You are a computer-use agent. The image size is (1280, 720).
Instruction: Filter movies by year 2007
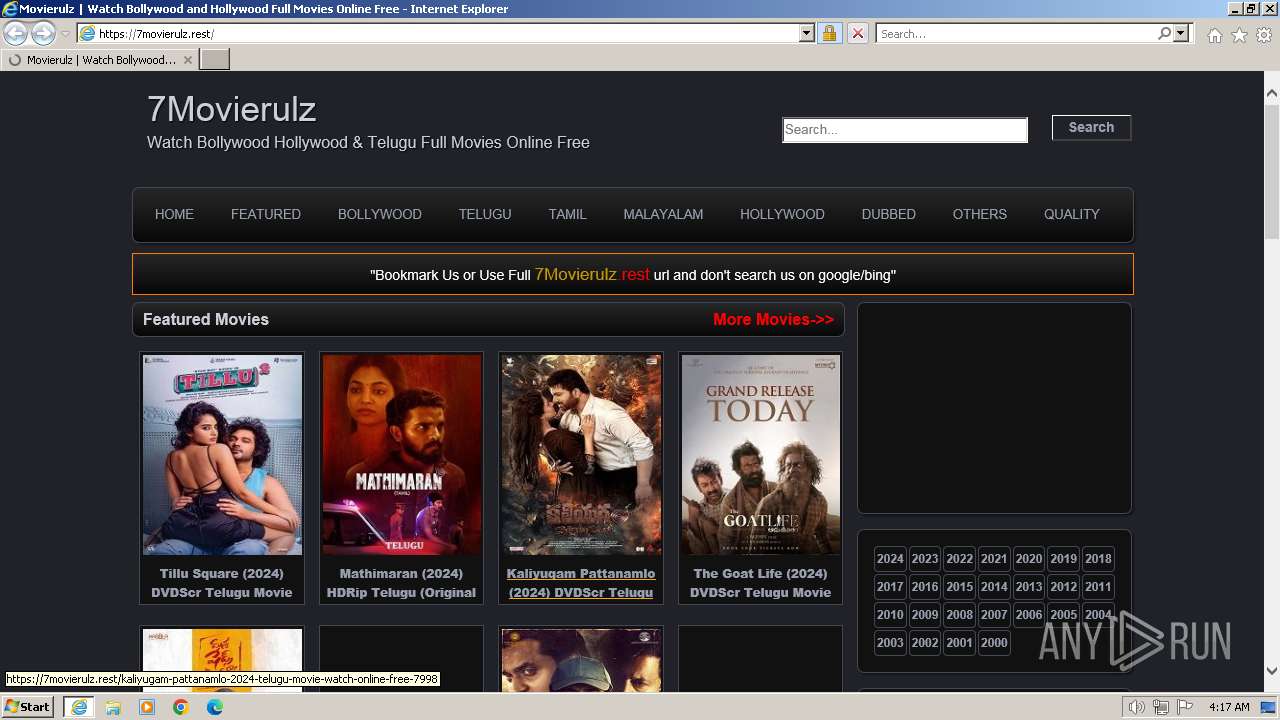click(994, 615)
